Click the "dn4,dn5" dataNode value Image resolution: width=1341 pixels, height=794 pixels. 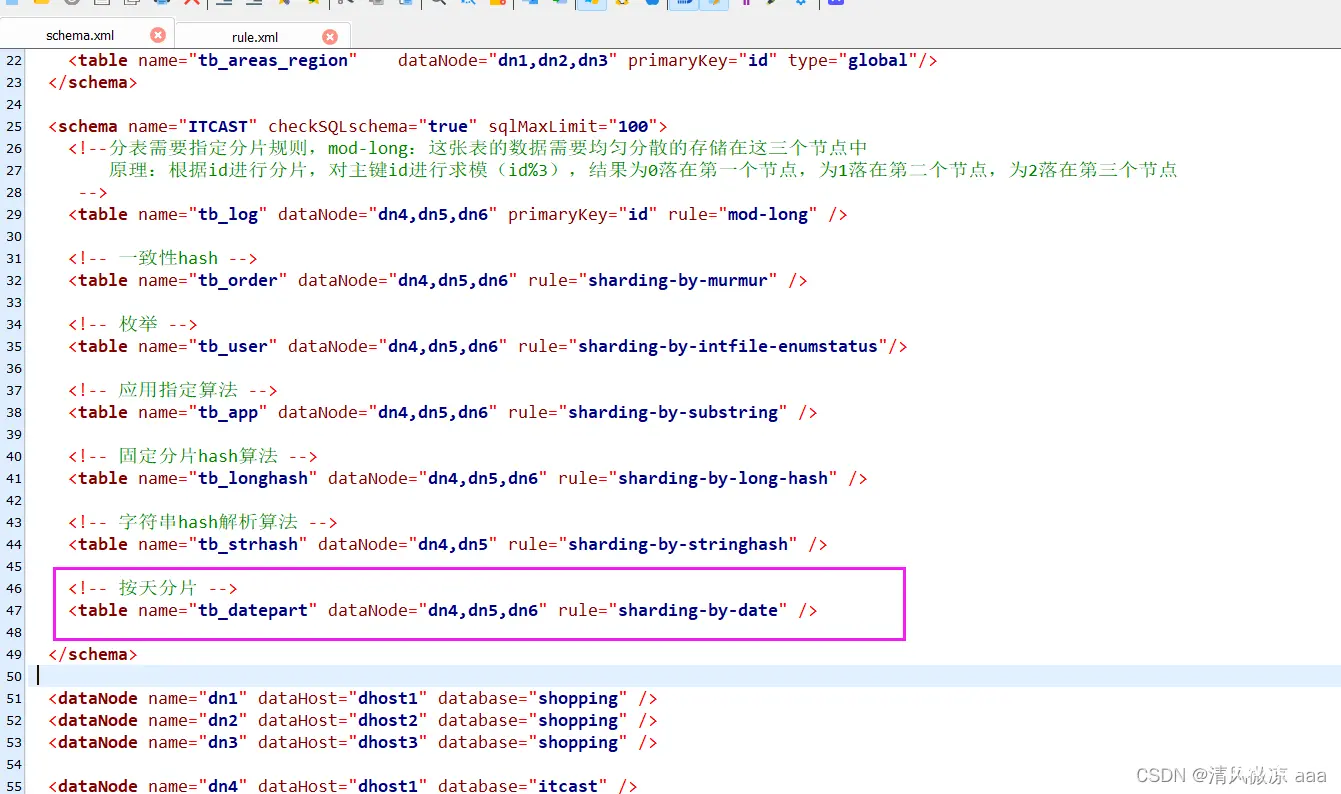tap(453, 544)
